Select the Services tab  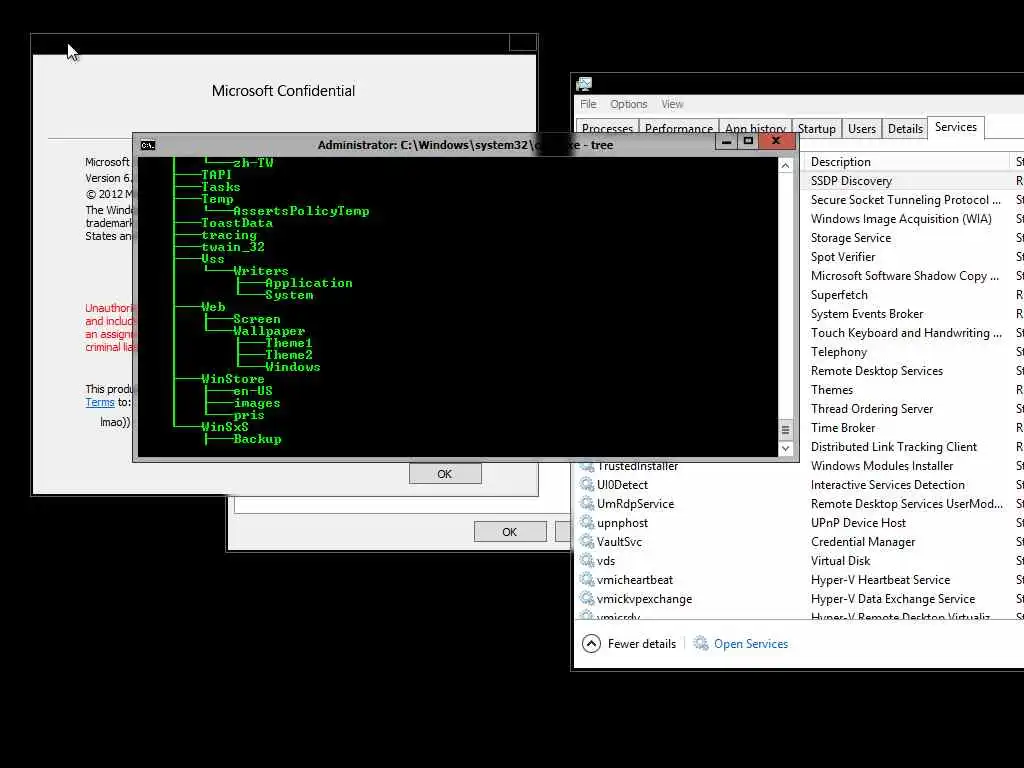coord(955,127)
